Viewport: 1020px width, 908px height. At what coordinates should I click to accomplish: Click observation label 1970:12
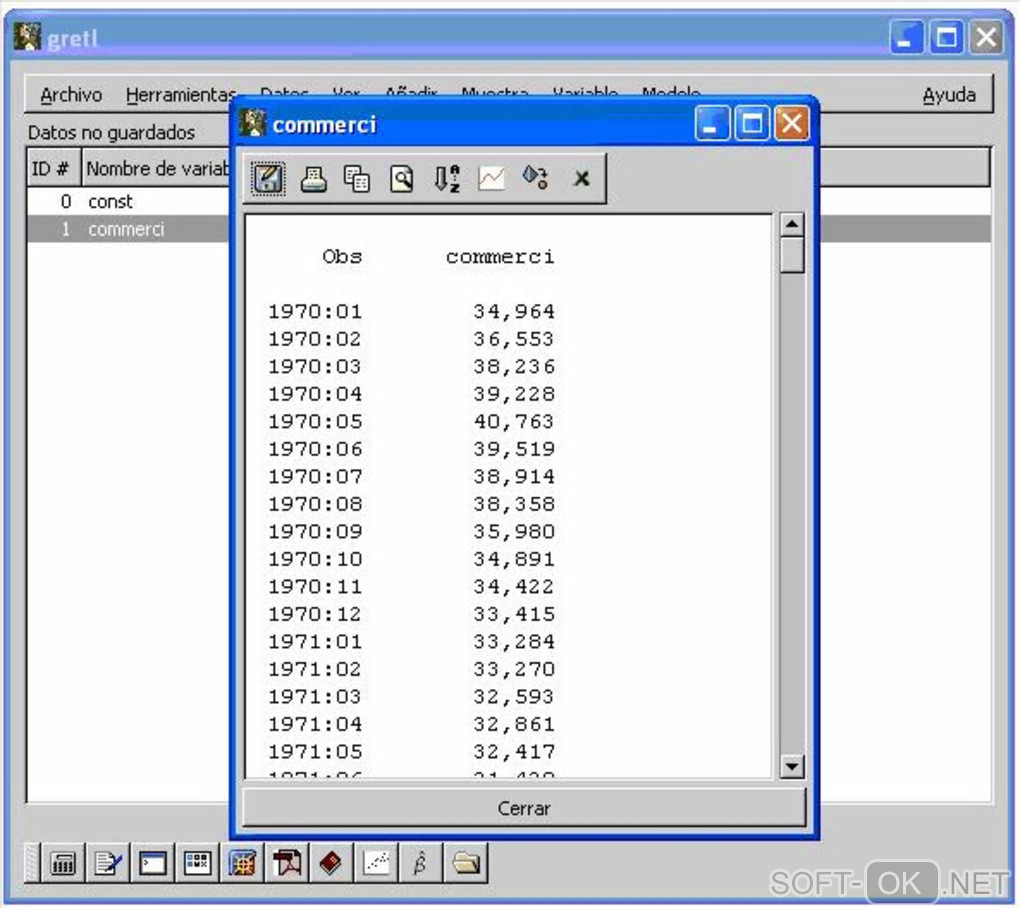(315, 614)
